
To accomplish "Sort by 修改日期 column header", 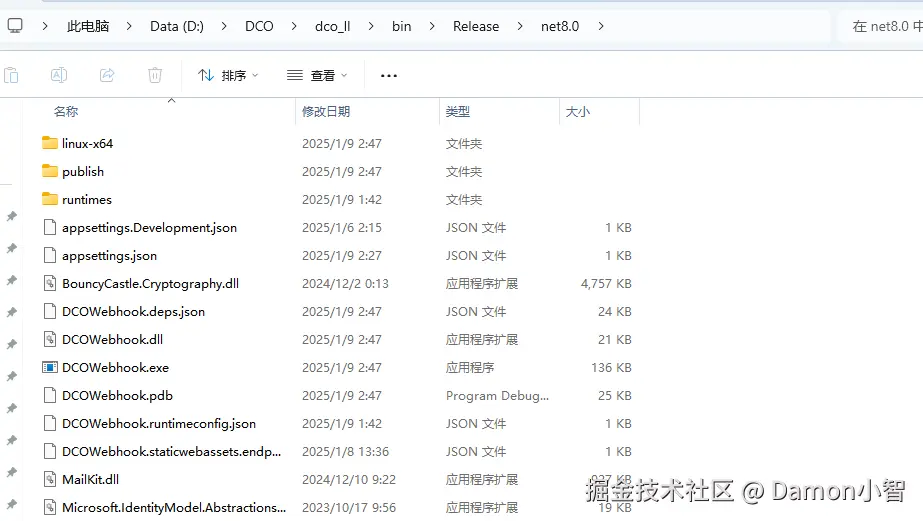I will pos(326,111).
